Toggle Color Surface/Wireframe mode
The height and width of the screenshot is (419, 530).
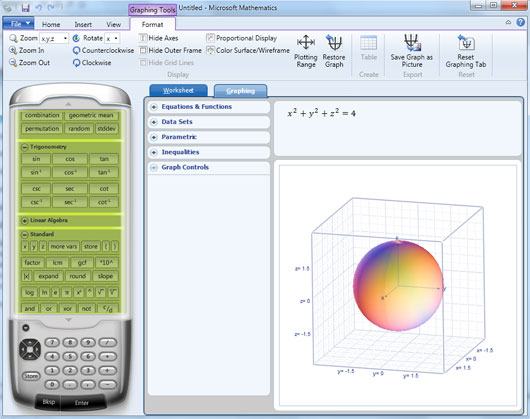tap(248, 50)
